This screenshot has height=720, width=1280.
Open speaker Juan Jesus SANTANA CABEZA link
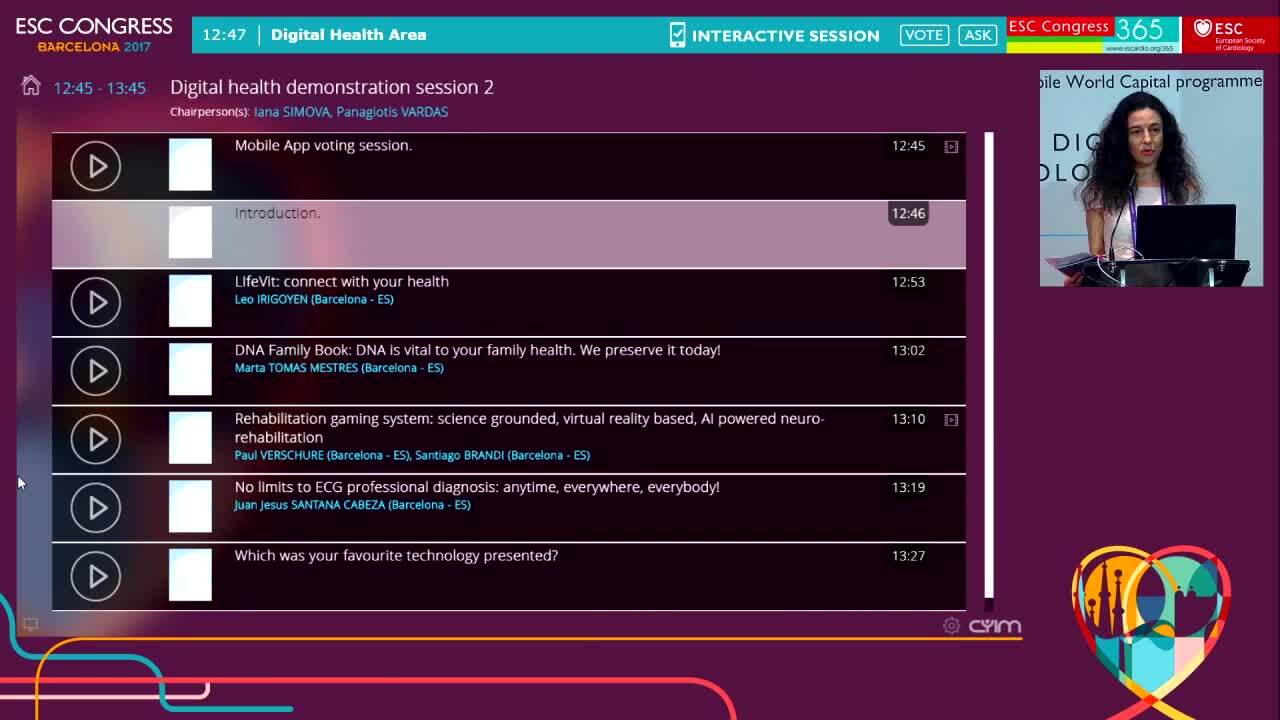click(352, 505)
